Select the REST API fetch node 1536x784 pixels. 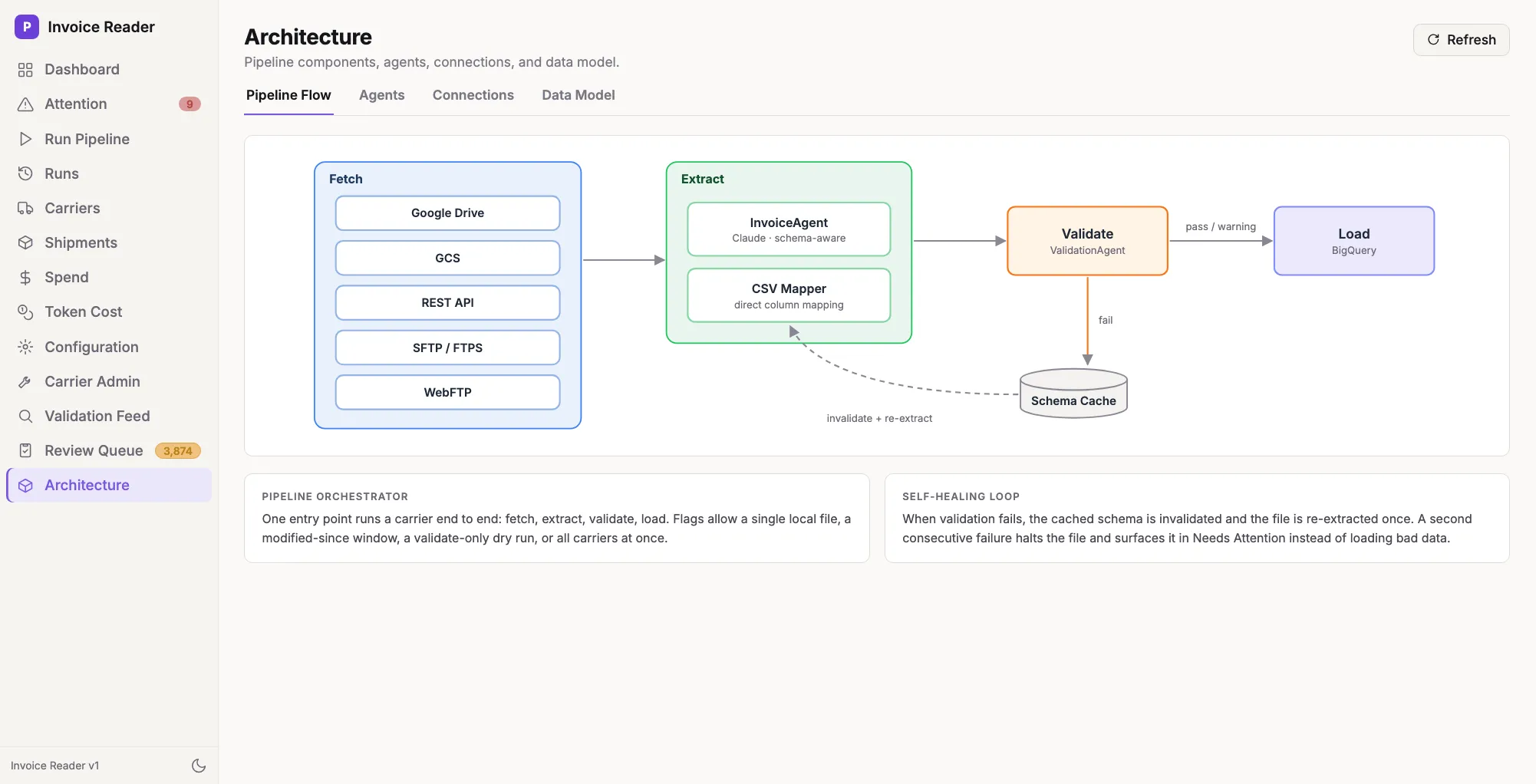(447, 303)
